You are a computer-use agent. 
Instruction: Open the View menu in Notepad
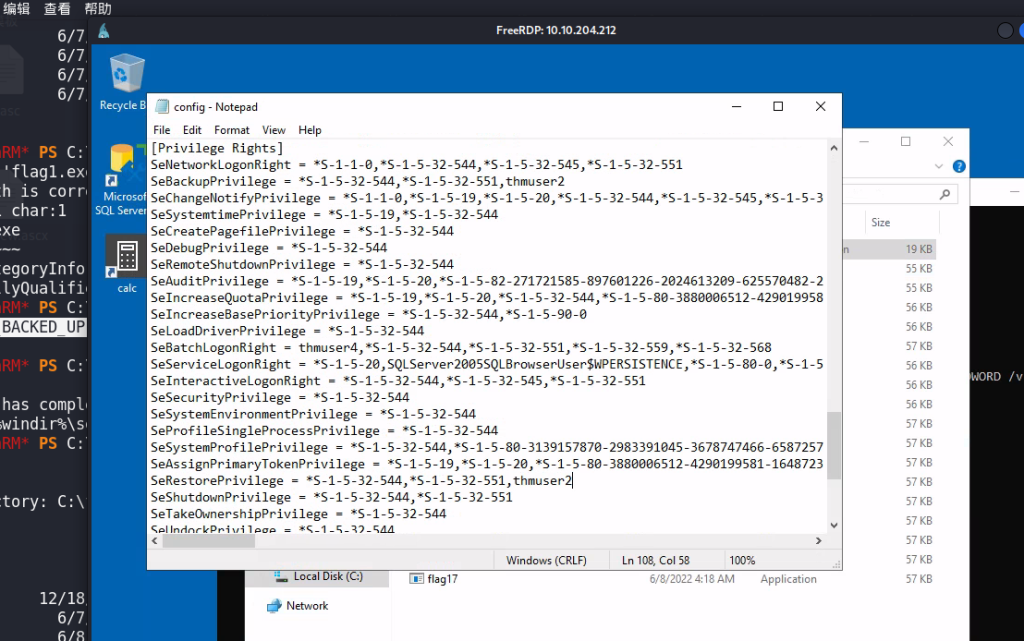274,130
